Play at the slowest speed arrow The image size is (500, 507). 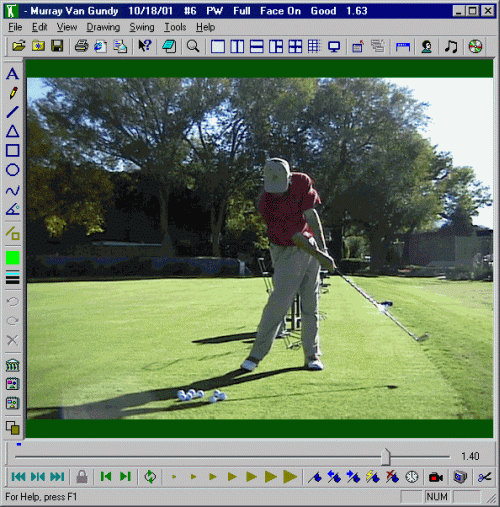point(174,477)
